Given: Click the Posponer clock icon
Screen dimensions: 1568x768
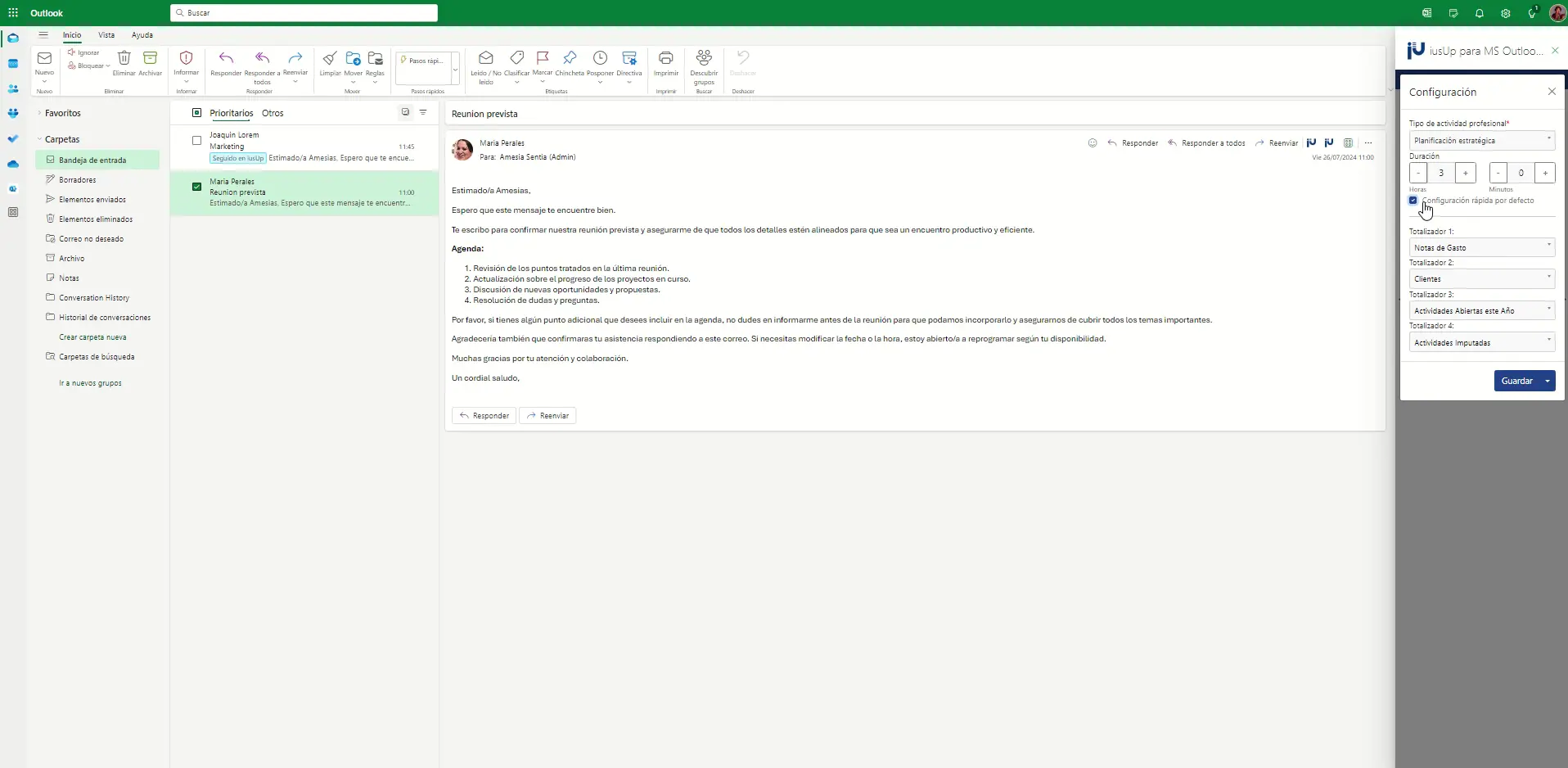Looking at the screenshot, I should point(600,59).
